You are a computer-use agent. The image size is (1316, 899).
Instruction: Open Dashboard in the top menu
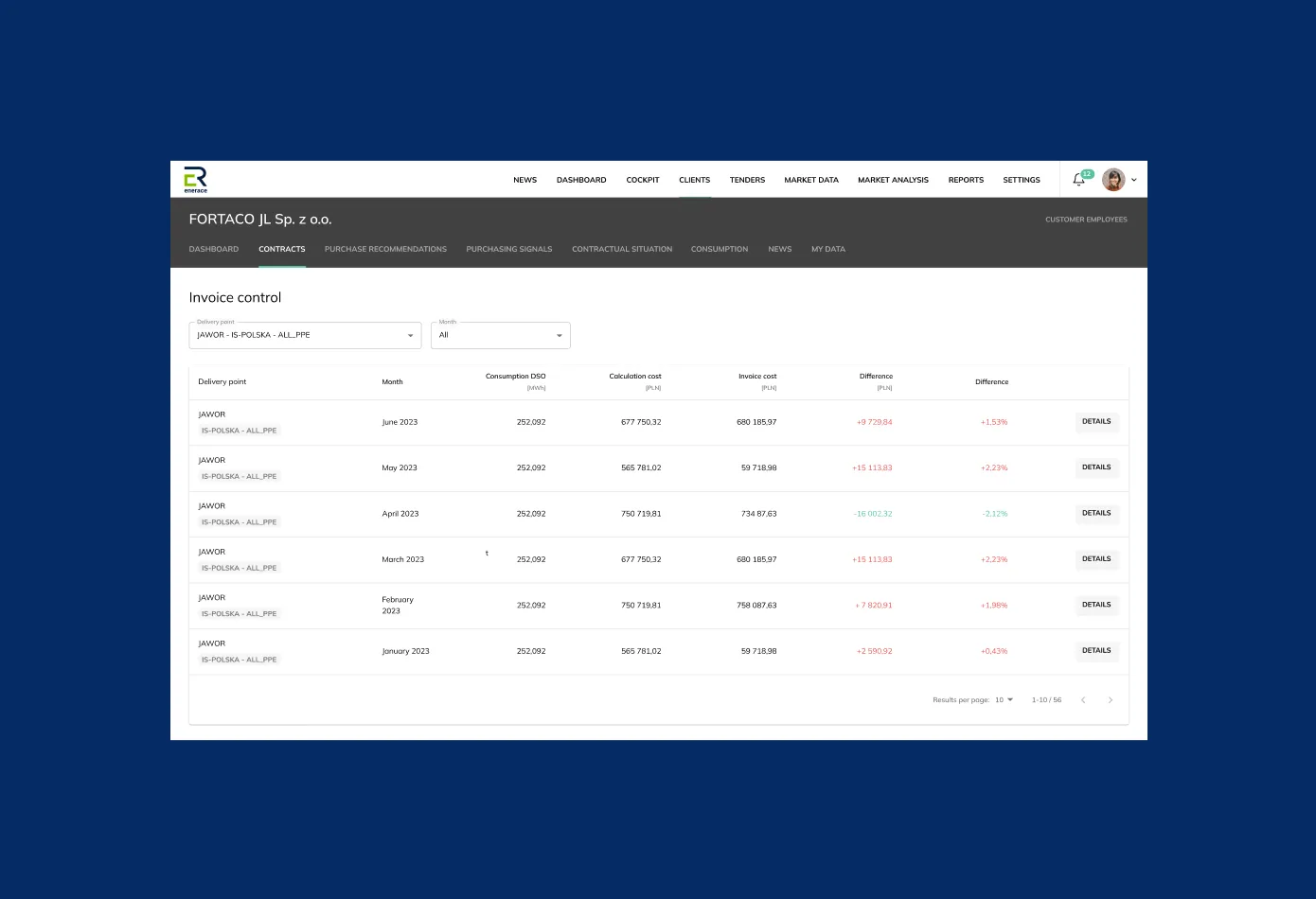[x=581, y=180]
